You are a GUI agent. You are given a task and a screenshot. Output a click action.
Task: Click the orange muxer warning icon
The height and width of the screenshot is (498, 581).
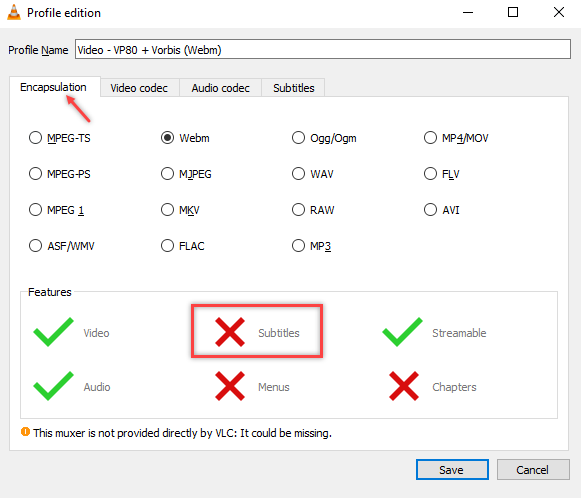coord(25,432)
